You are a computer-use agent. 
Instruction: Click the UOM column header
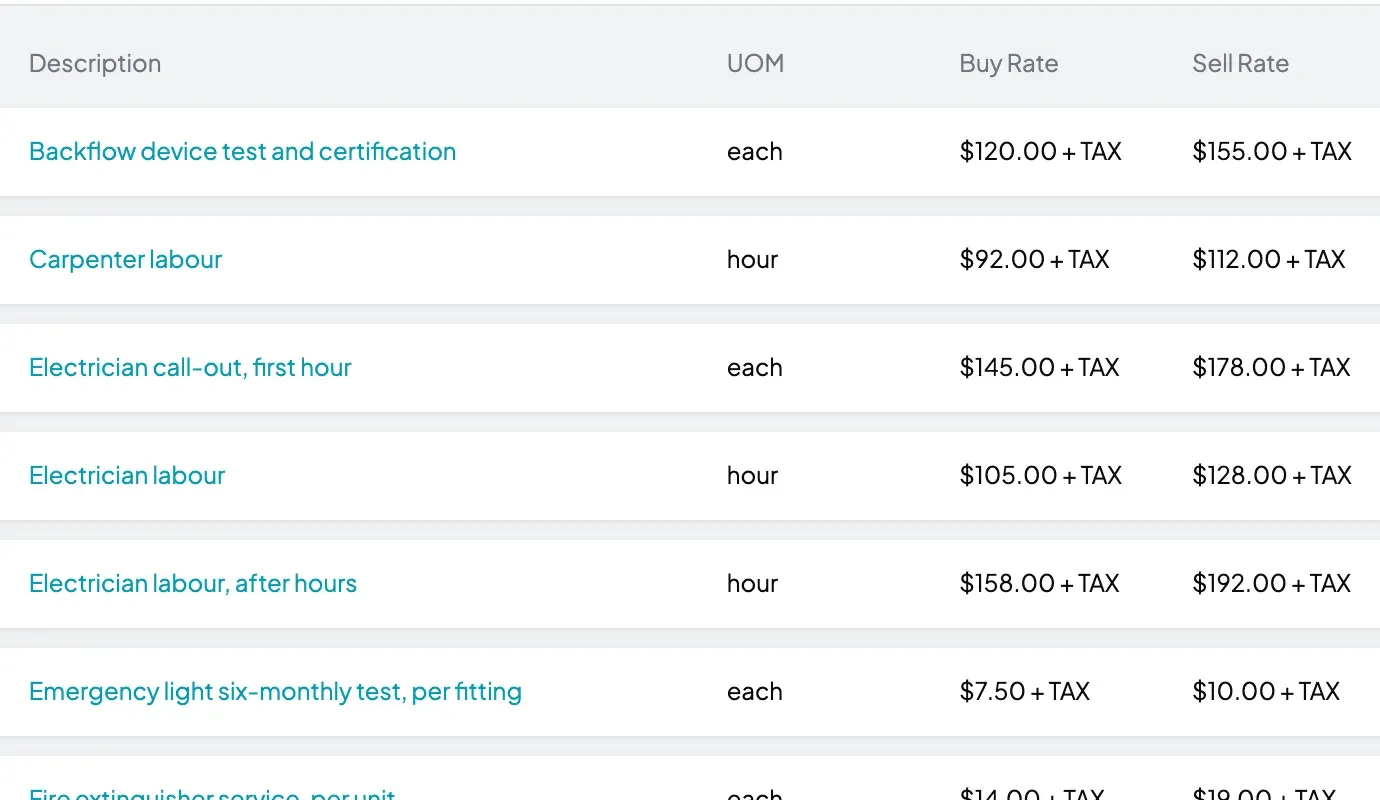[755, 63]
